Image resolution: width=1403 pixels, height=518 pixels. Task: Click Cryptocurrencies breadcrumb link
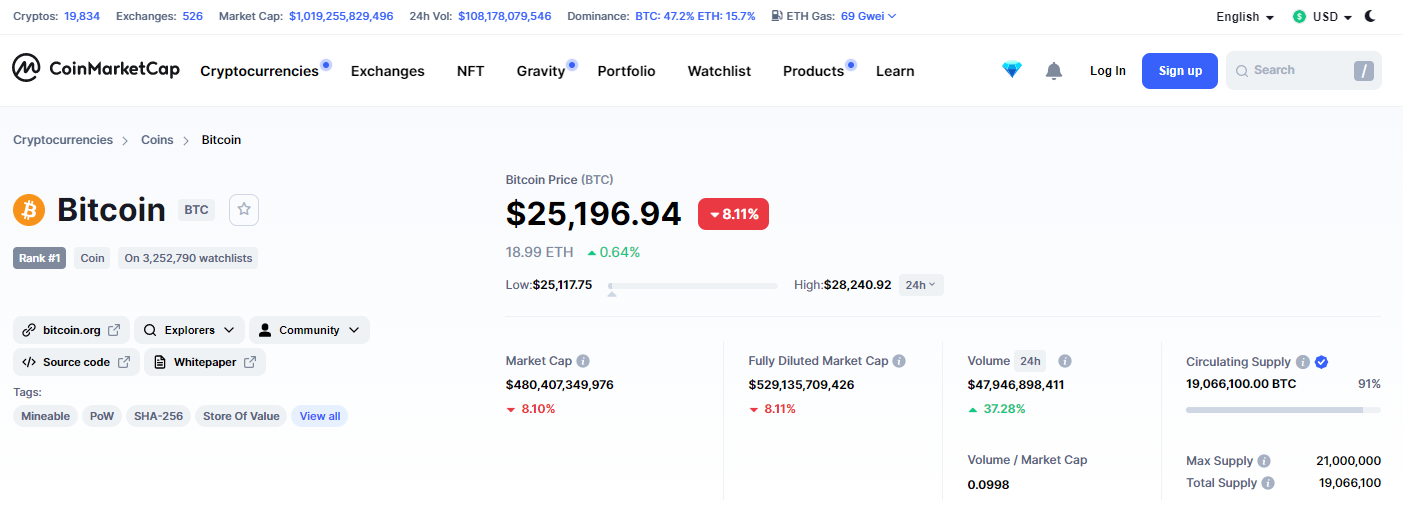63,140
